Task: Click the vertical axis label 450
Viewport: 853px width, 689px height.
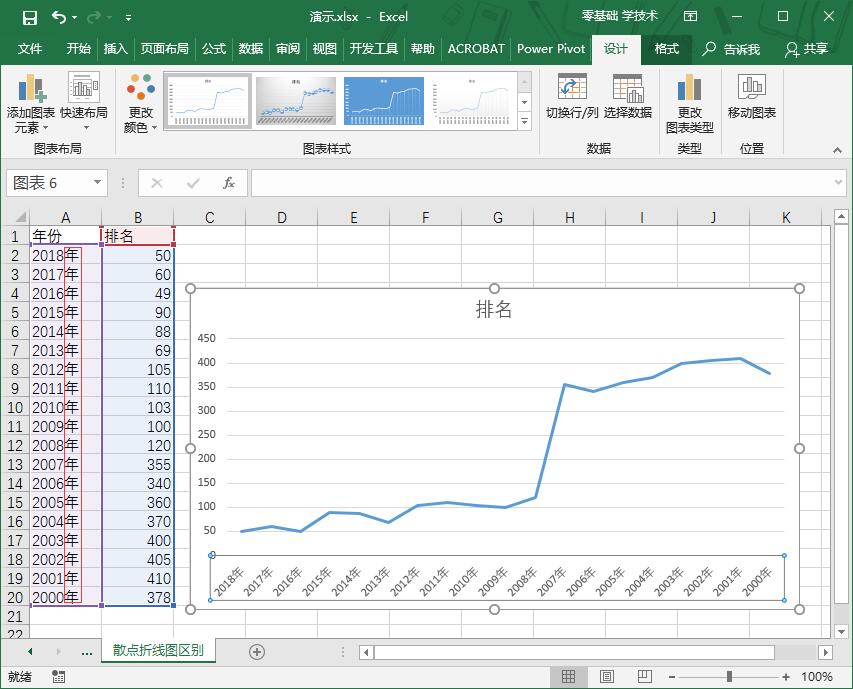Action: pos(206,338)
